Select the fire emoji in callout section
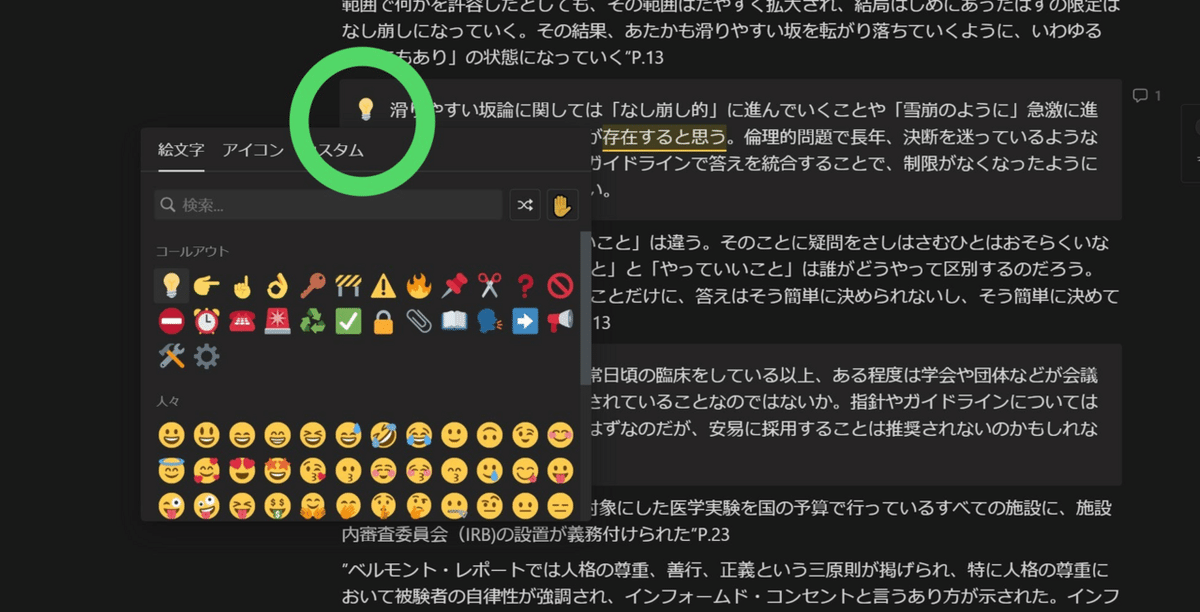The height and width of the screenshot is (612, 1200). coord(418,287)
